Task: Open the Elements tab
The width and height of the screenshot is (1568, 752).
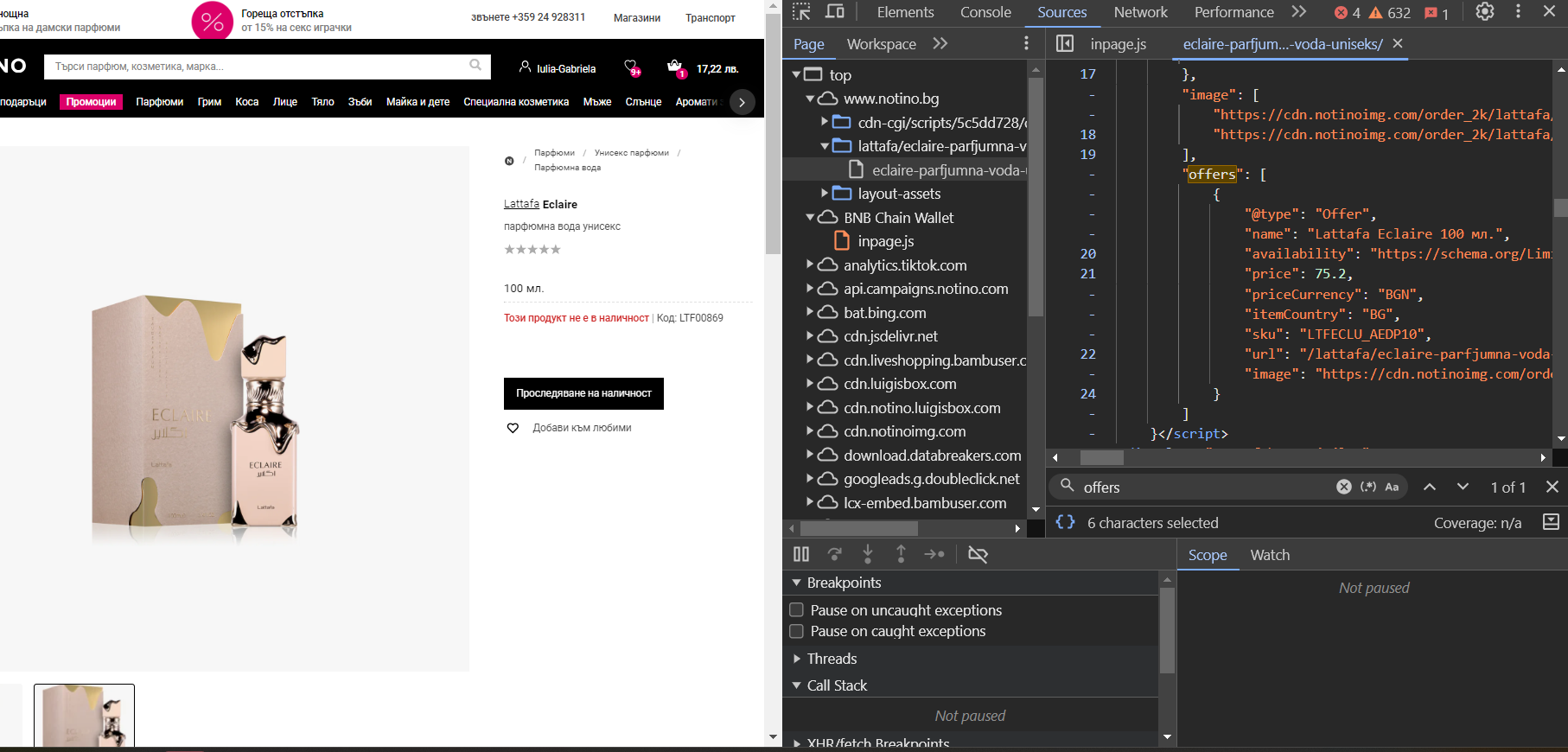Action: point(905,12)
